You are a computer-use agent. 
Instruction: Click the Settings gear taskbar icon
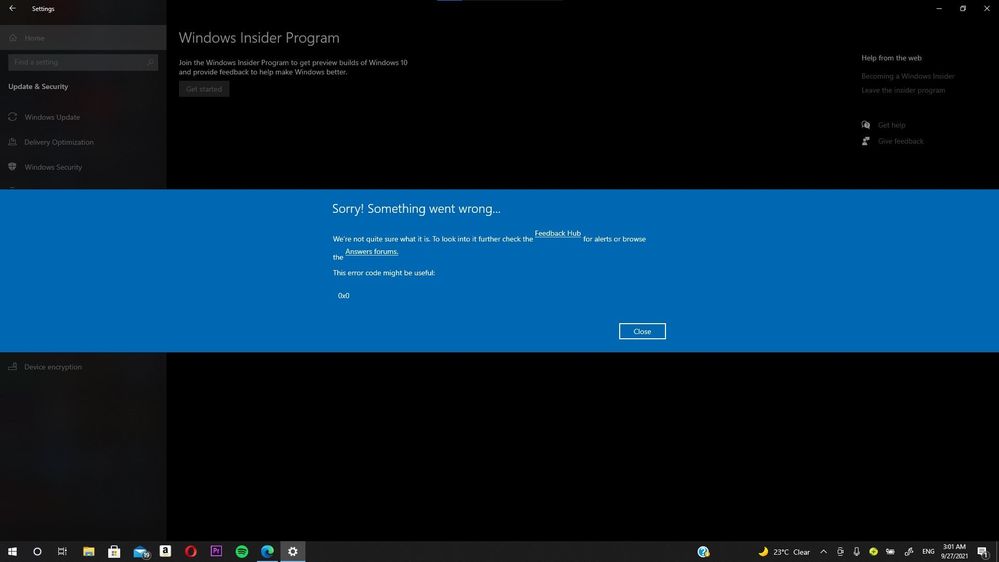click(x=292, y=552)
